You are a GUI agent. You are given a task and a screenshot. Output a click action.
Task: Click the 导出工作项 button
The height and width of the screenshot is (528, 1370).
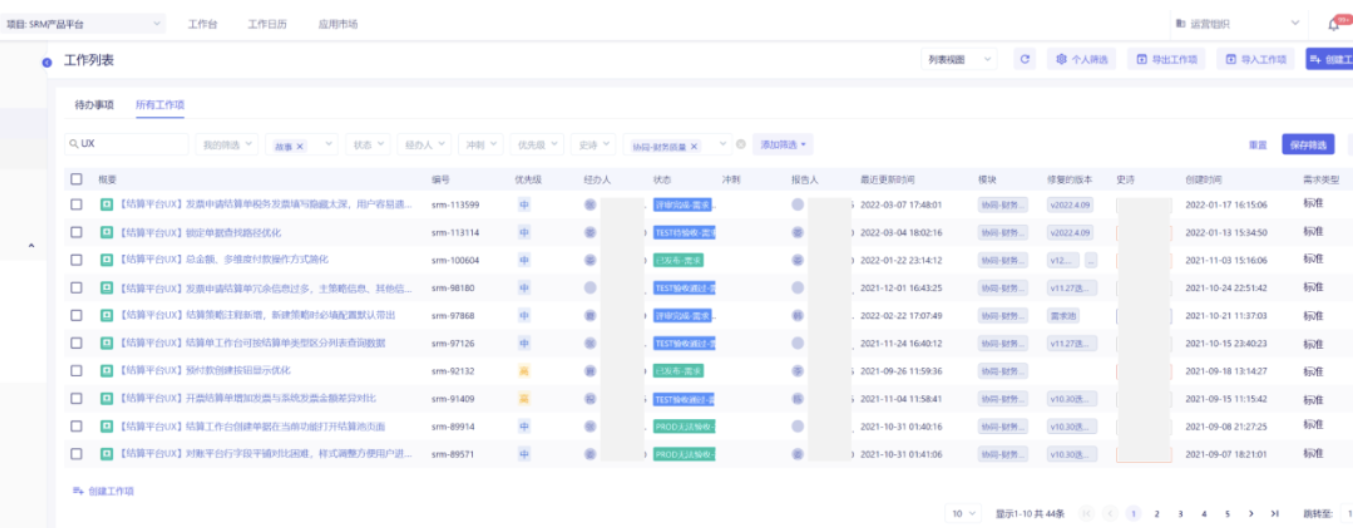(1166, 60)
